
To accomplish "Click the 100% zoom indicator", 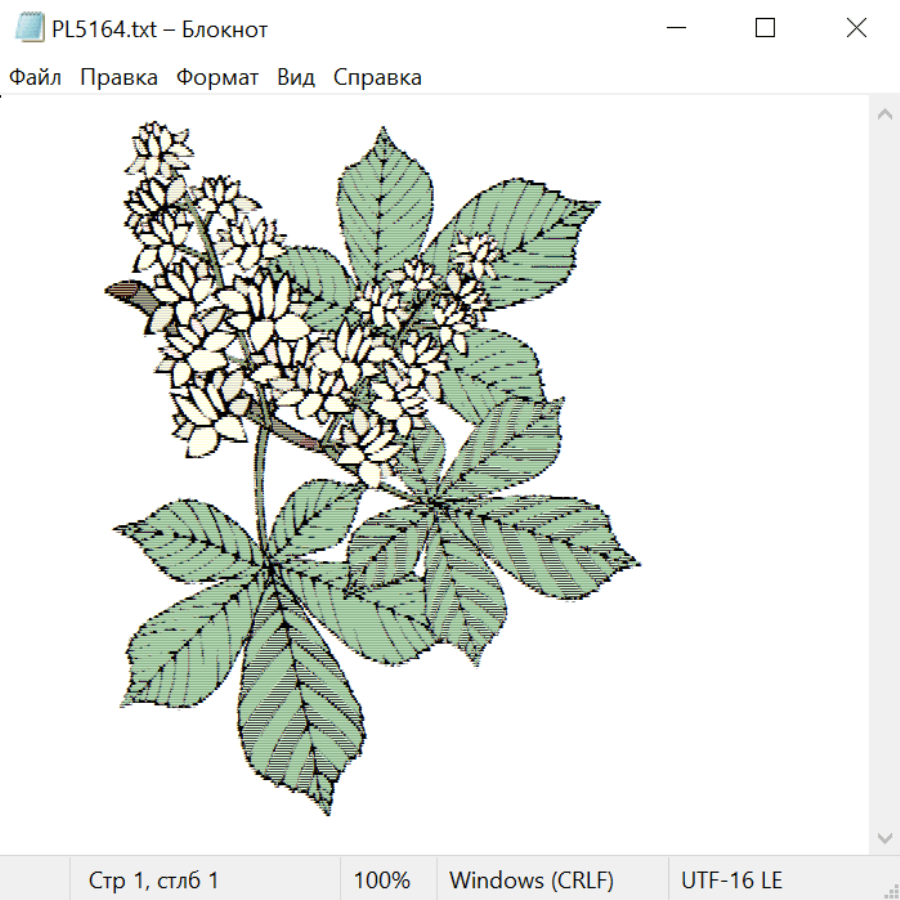I will click(382, 880).
